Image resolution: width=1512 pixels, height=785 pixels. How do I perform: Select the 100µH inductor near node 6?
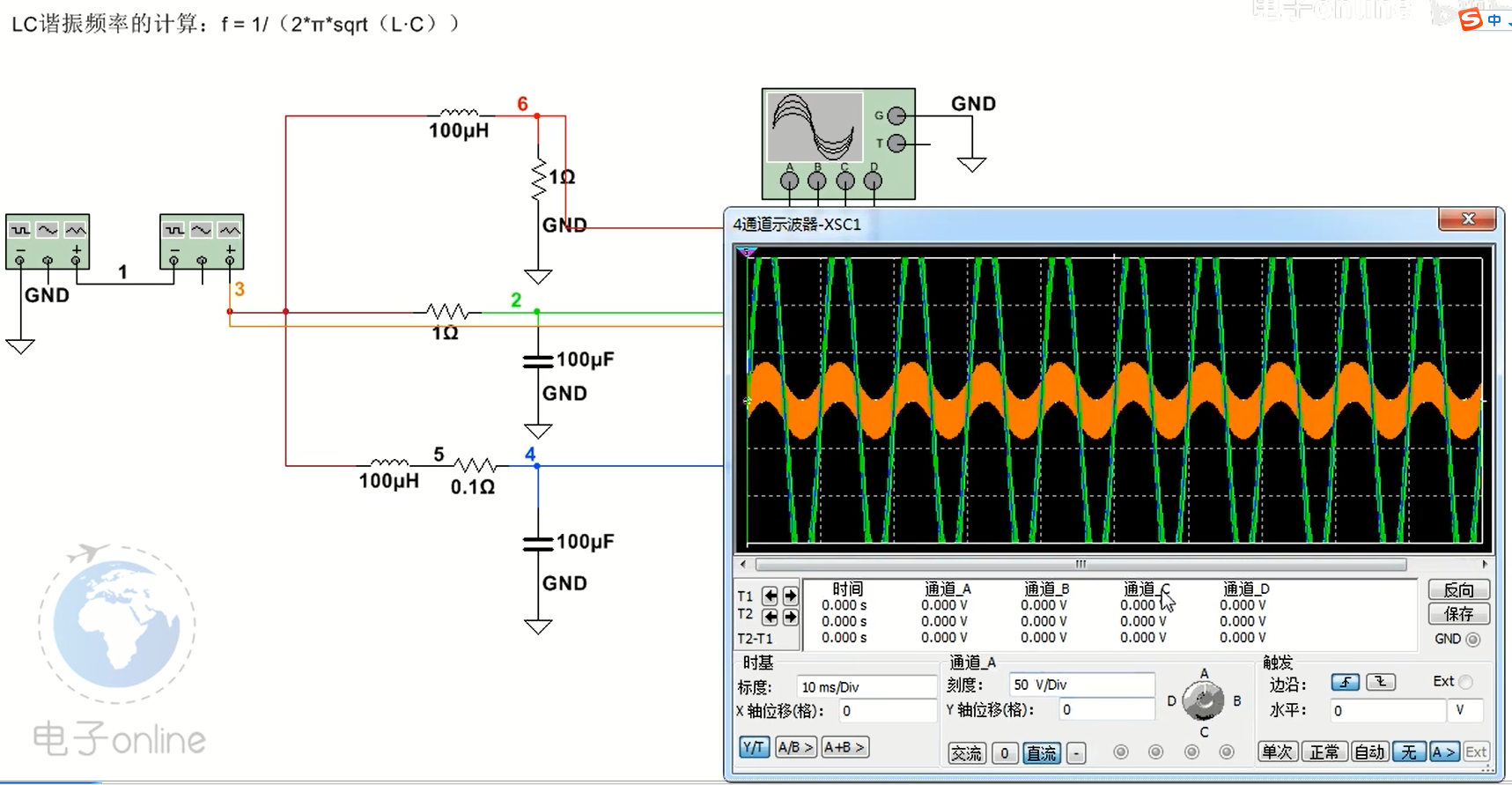pyautogui.click(x=459, y=115)
